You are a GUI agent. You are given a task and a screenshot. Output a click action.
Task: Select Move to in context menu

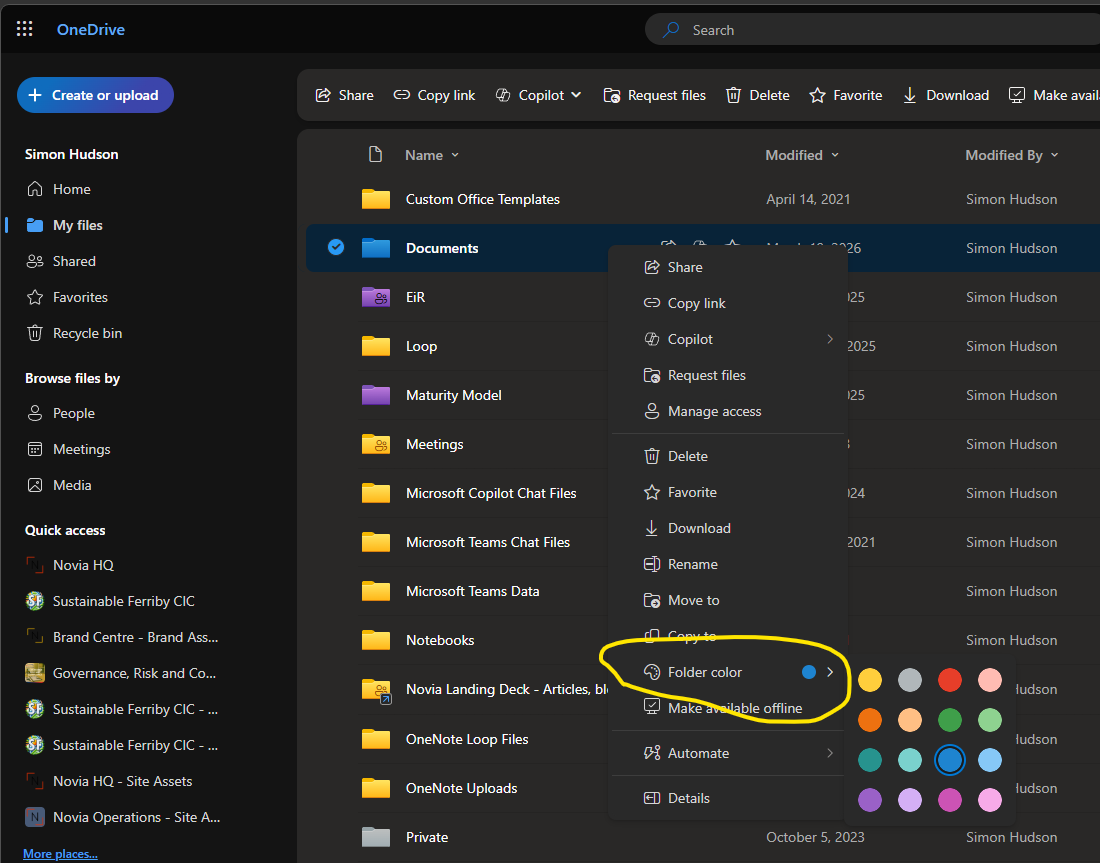pyautogui.click(x=693, y=600)
